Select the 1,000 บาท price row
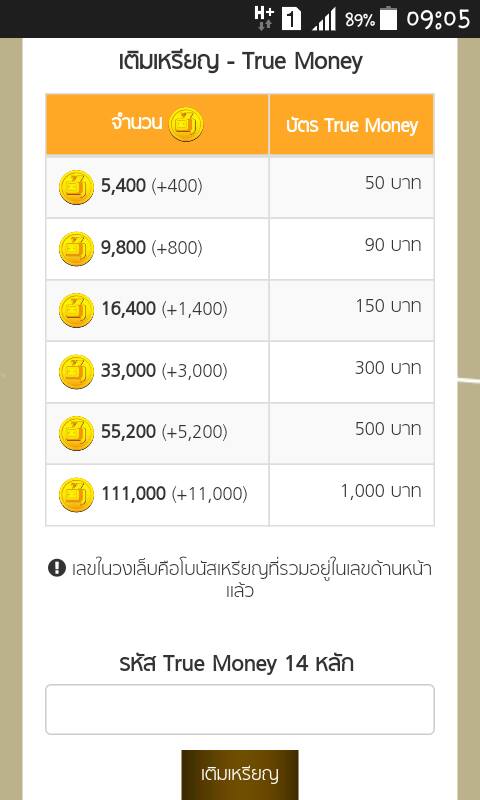 pyautogui.click(x=240, y=495)
